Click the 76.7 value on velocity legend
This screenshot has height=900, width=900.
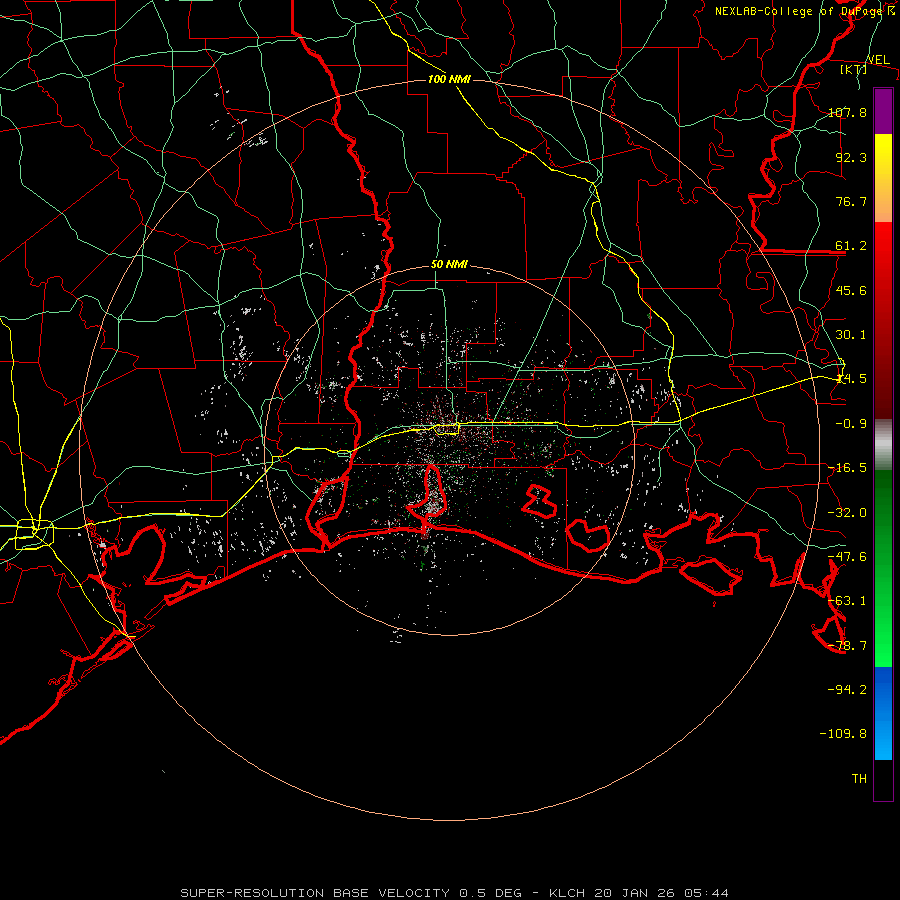[851, 201]
